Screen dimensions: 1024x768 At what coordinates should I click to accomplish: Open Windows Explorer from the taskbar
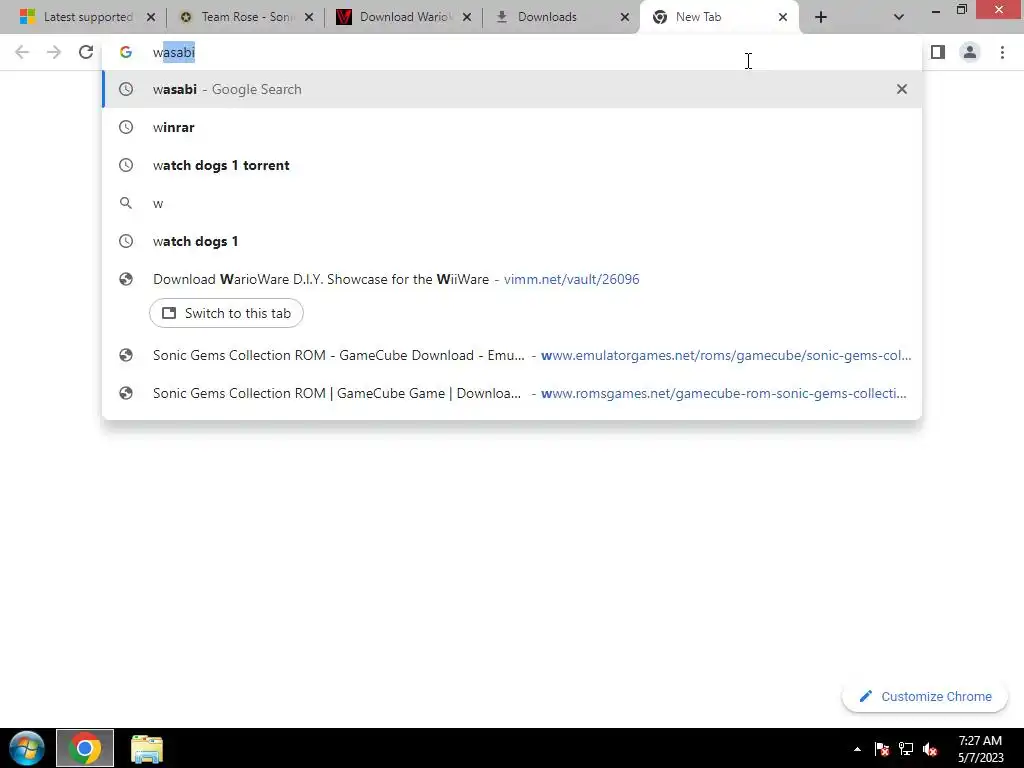click(147, 749)
